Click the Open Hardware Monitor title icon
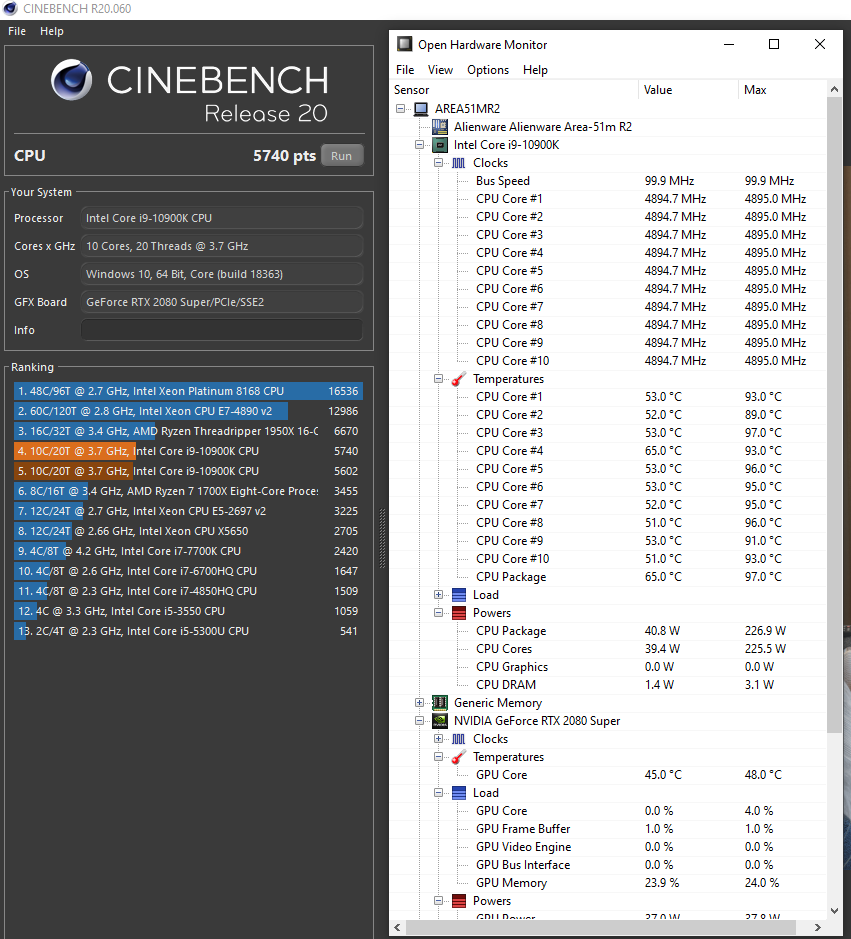This screenshot has width=851, height=939. point(405,44)
